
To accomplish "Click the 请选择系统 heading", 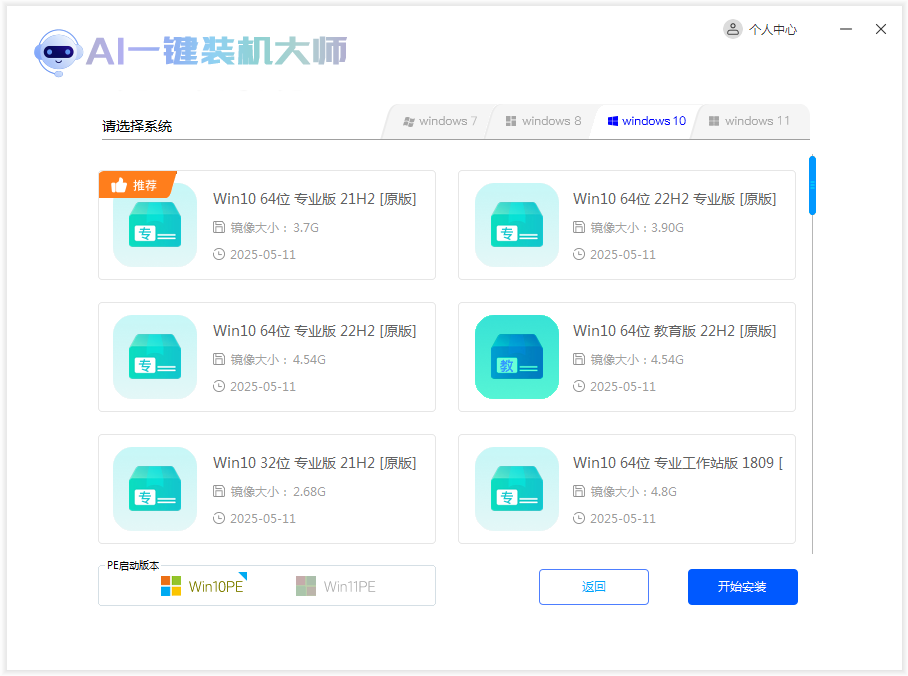I will tap(137, 126).
